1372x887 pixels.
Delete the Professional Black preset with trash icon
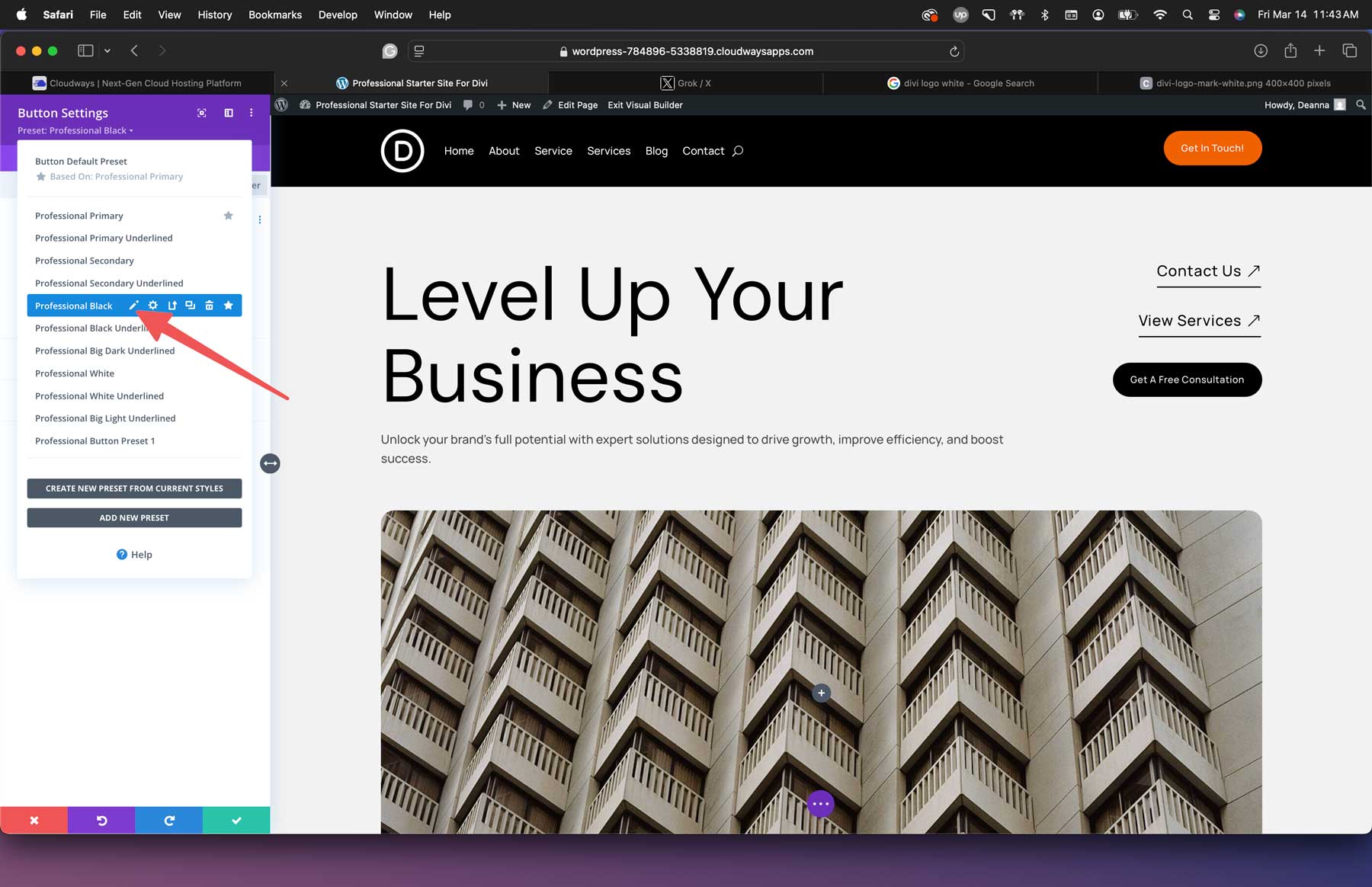(209, 305)
